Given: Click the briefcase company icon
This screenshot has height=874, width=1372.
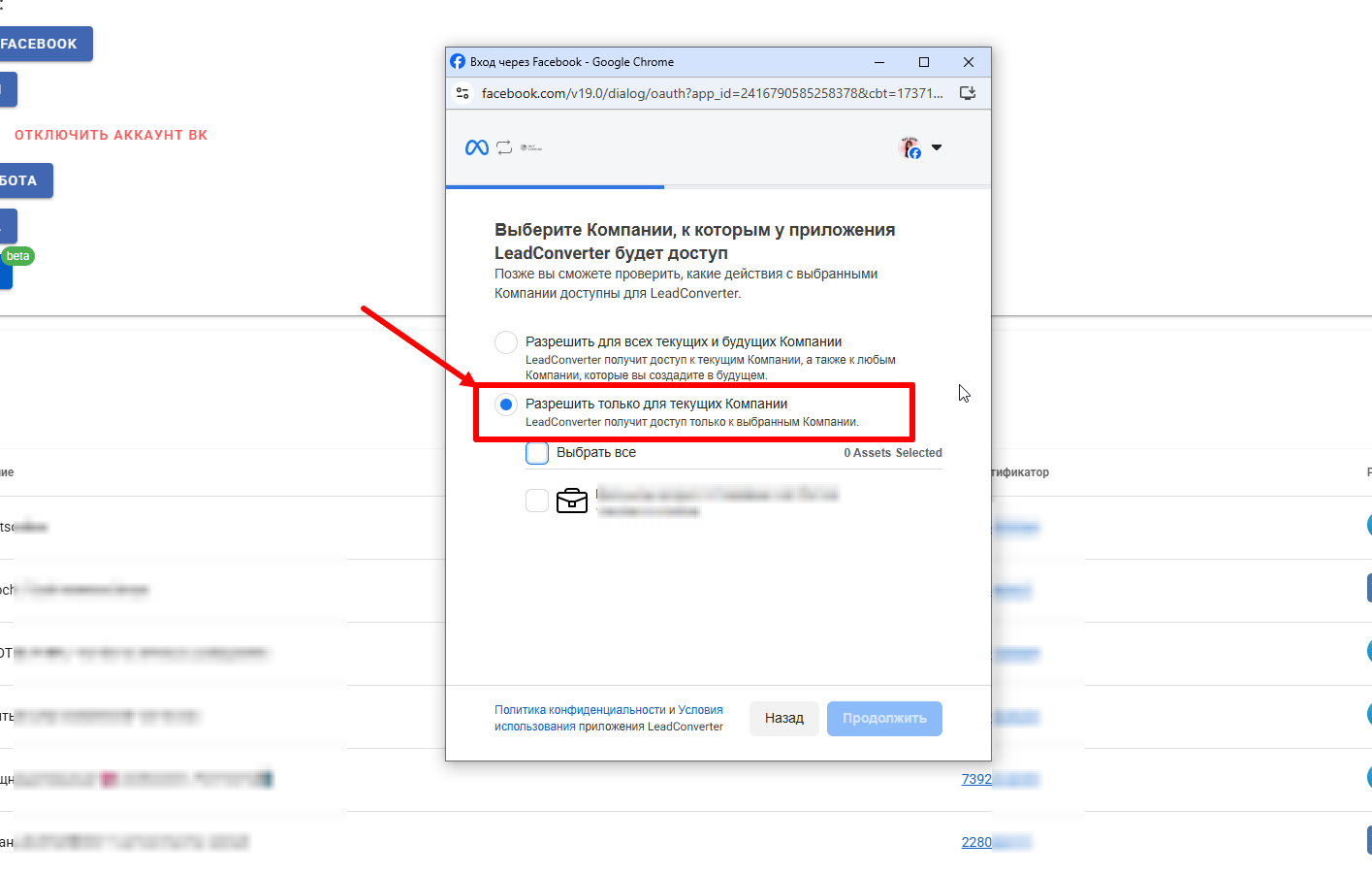Looking at the screenshot, I should tap(572, 501).
